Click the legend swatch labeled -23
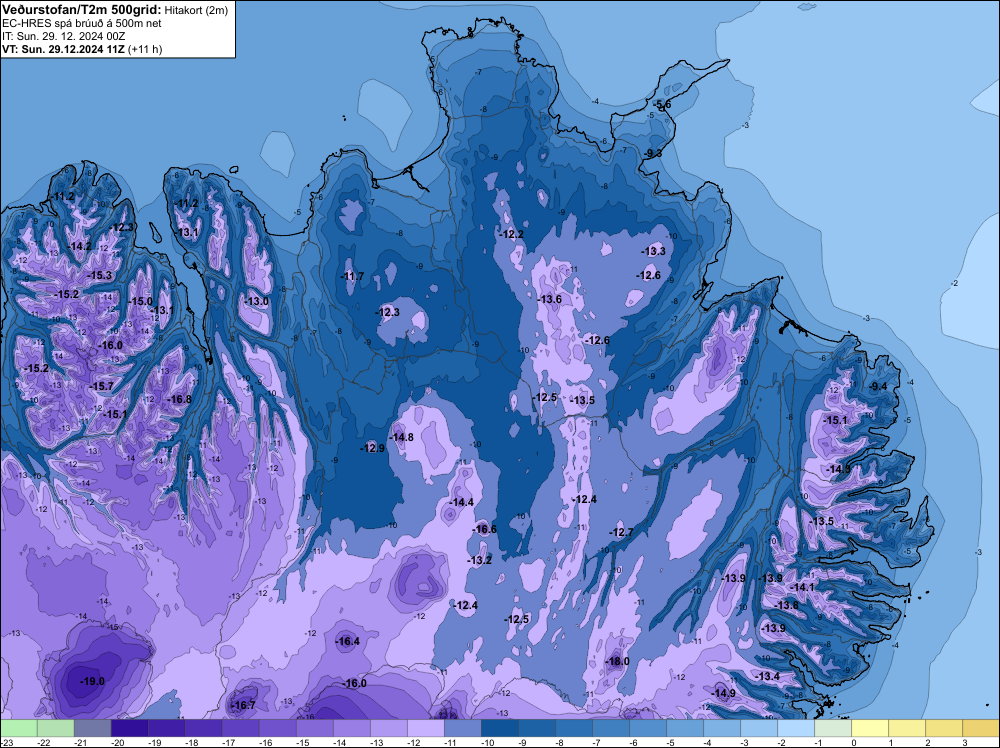Image resolution: width=1000 pixels, height=748 pixels. click(x=18, y=728)
